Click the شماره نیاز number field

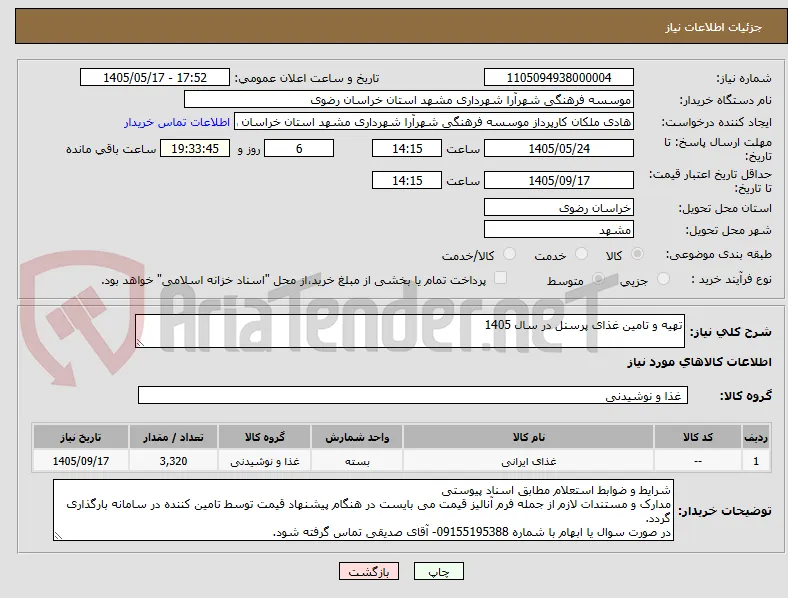(559, 77)
